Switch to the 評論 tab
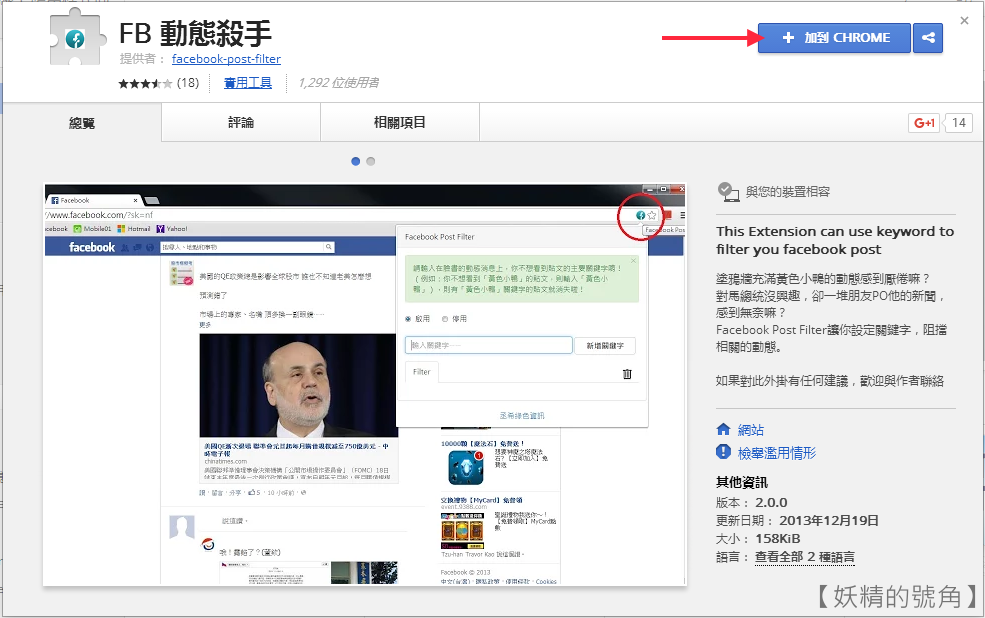The height and width of the screenshot is (618, 985). [x=241, y=122]
